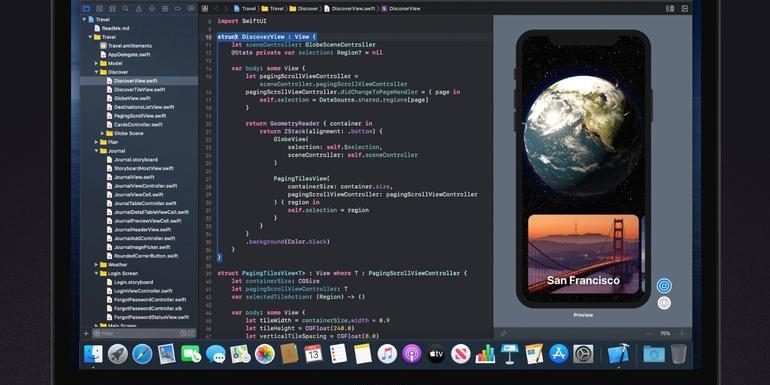Select Travel project in the breadcrumb
Image resolution: width=770 pixels, height=385 pixels.
click(244, 8)
